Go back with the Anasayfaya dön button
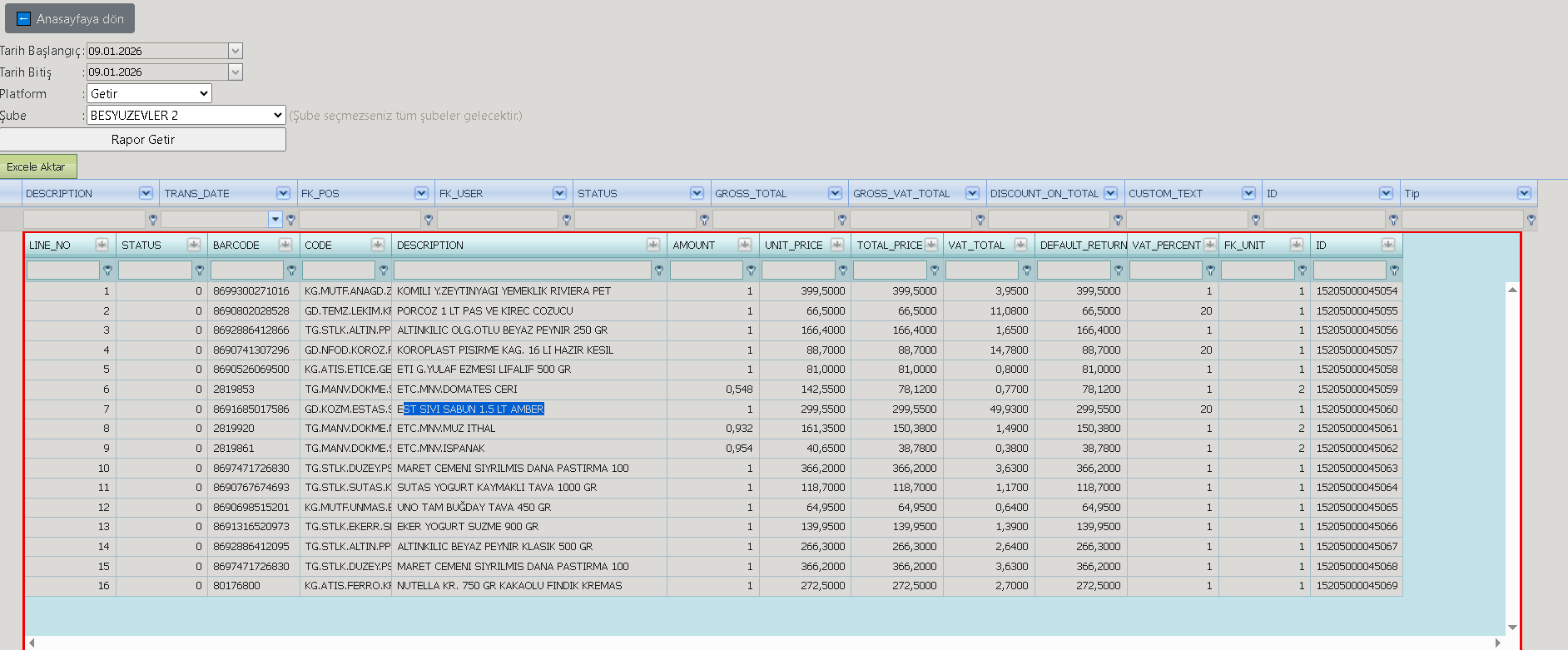Screen dimensions: 1568x650 (70, 18)
